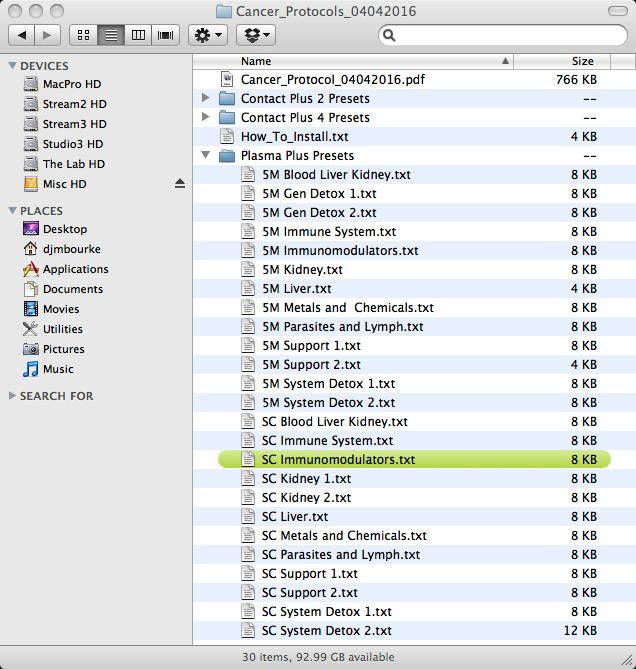
Task: Eject the Misc HD drive
Action: coord(180,183)
